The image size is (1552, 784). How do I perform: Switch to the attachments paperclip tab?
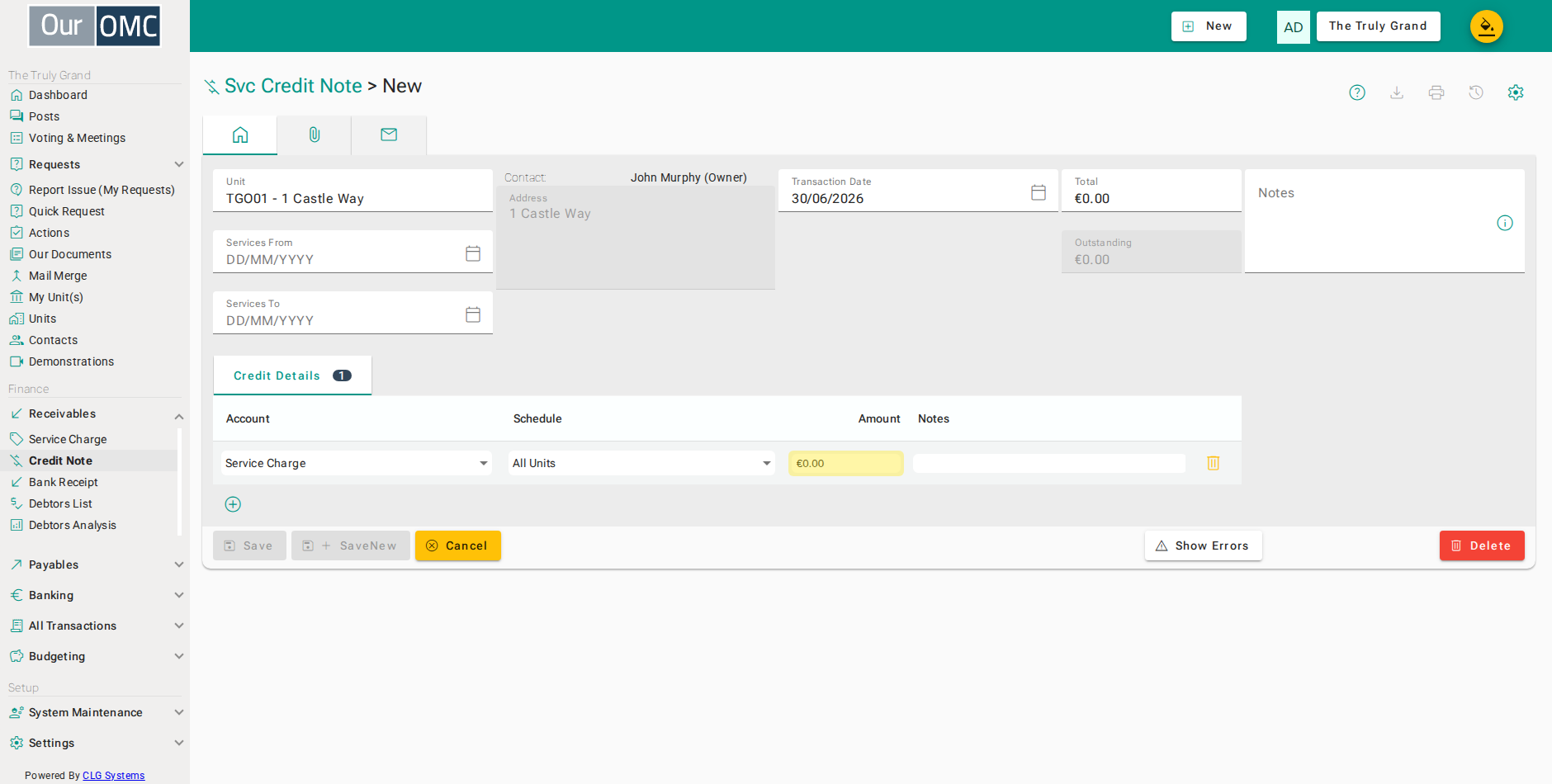click(315, 135)
